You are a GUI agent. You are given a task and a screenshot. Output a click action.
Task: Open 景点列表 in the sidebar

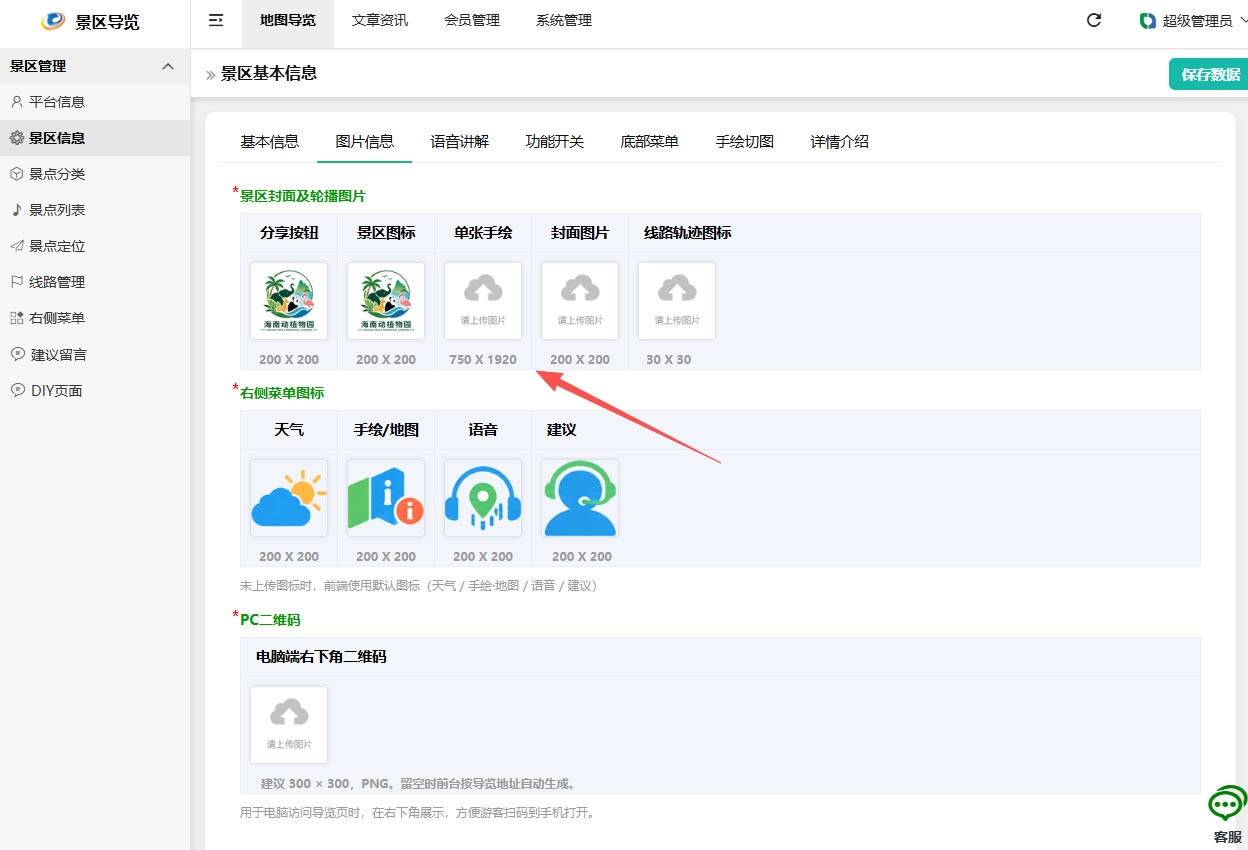point(95,210)
